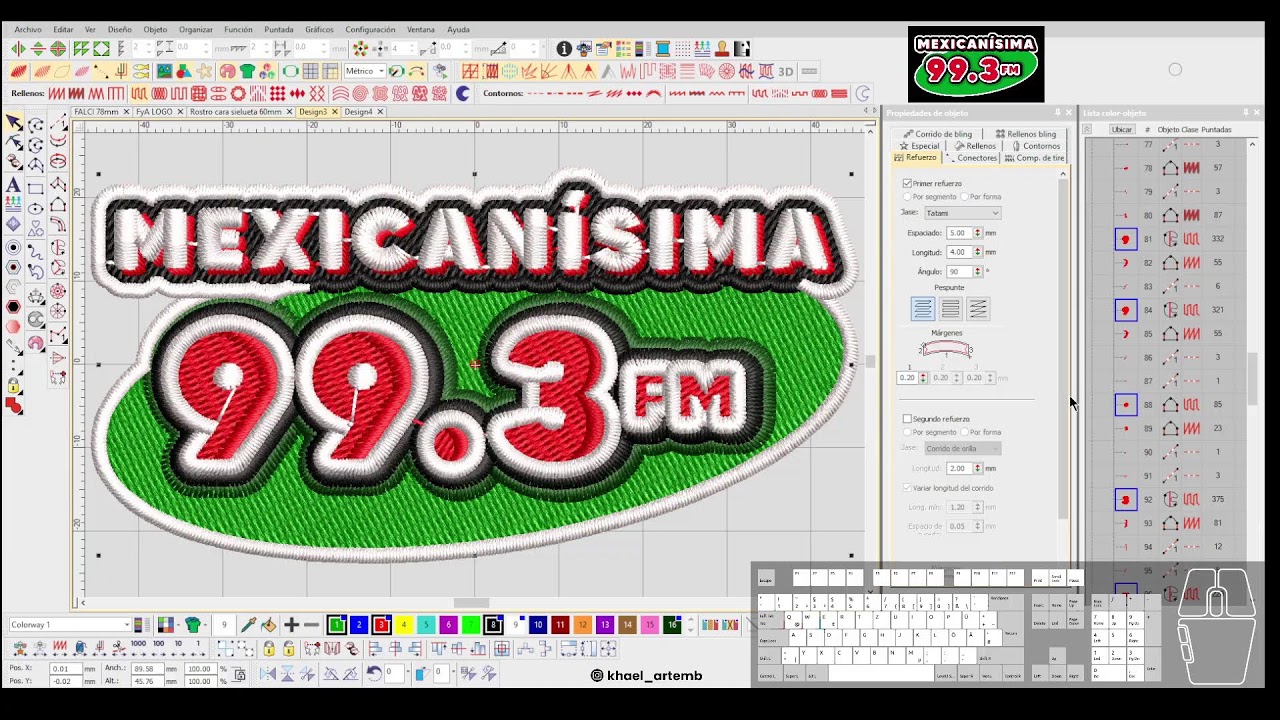Click the green shirt icon in color toolbar

click(x=193, y=625)
